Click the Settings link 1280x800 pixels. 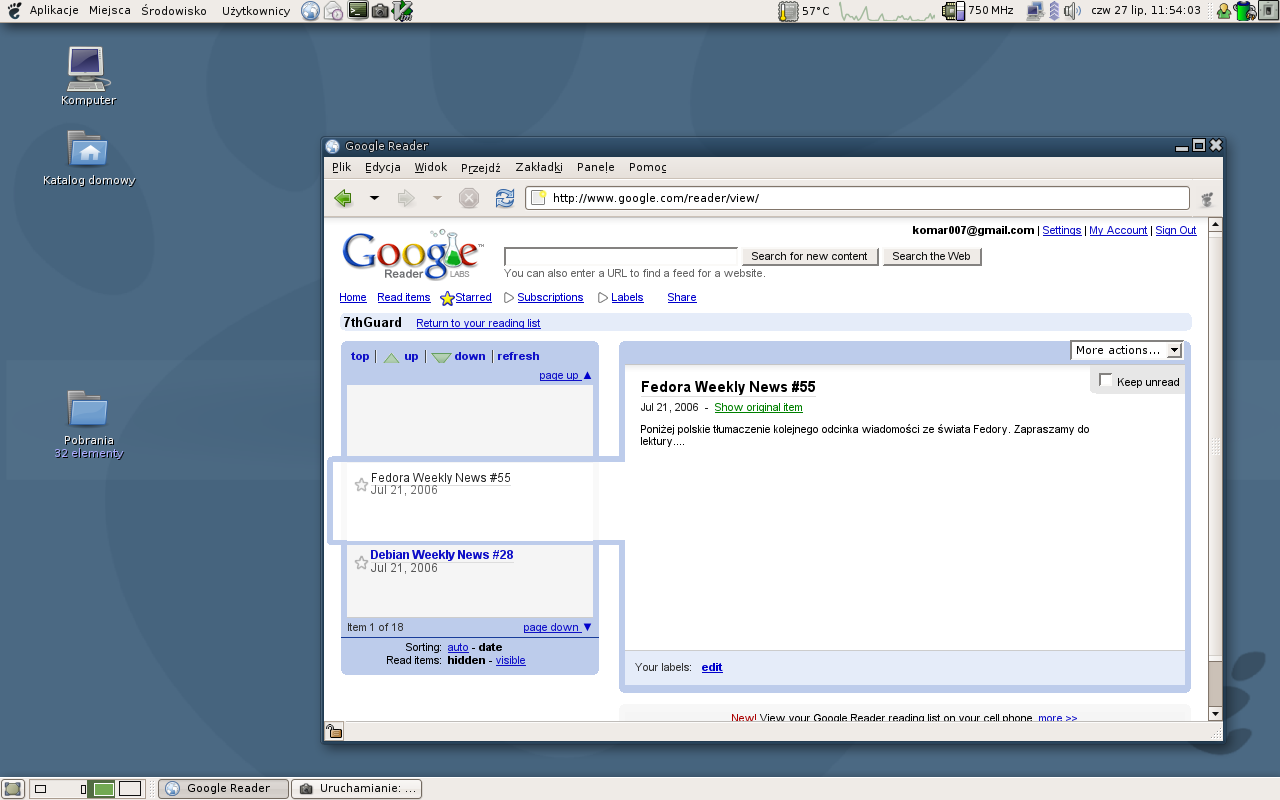point(1062,230)
